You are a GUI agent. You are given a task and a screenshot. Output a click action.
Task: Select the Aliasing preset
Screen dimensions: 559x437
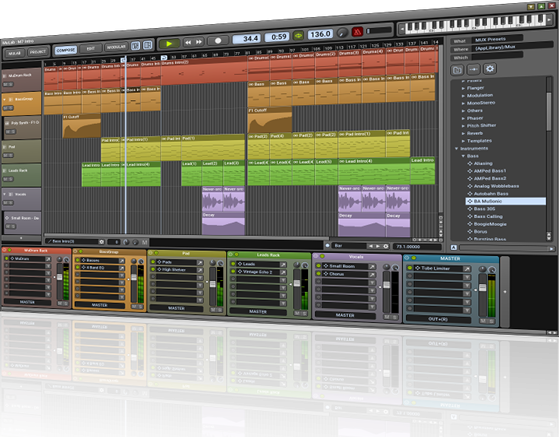(483, 164)
